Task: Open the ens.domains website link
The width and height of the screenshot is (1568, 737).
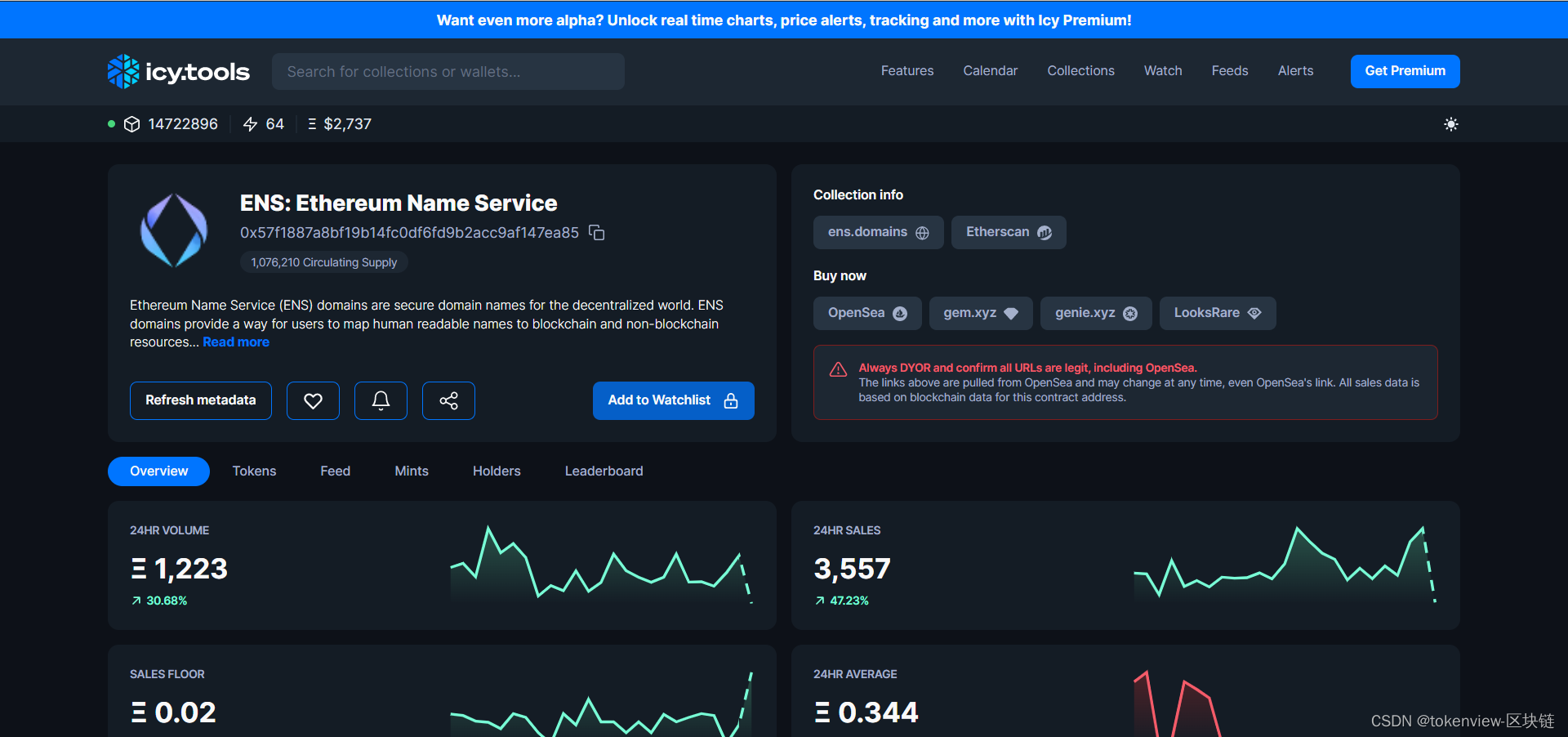Action: pos(878,232)
